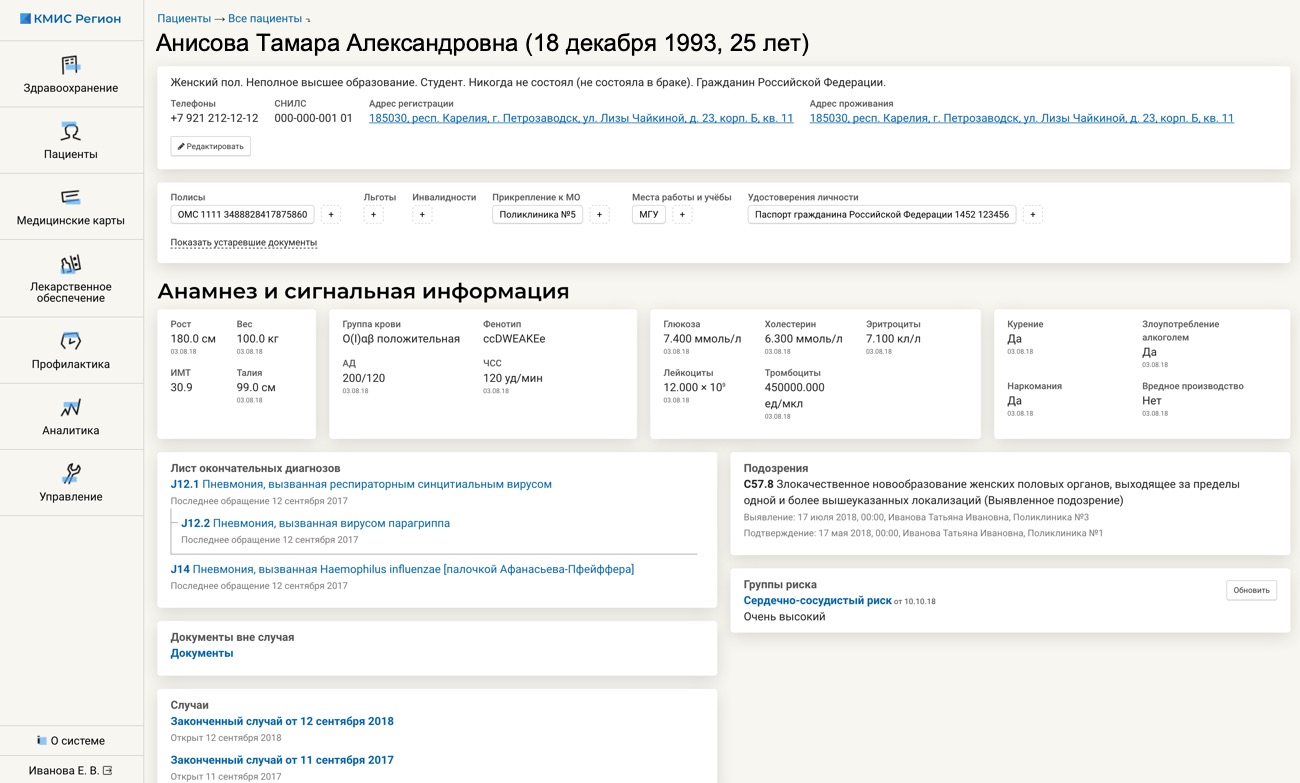
Task: Open diagnosis J12.2 парагриппа link
Action: tap(315, 523)
